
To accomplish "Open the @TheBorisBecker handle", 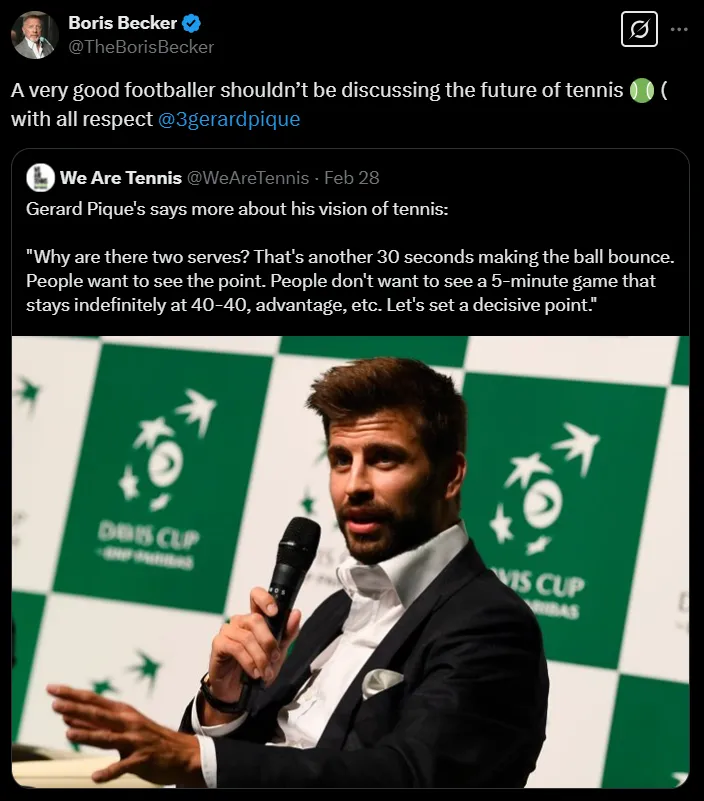I will pos(141,46).
